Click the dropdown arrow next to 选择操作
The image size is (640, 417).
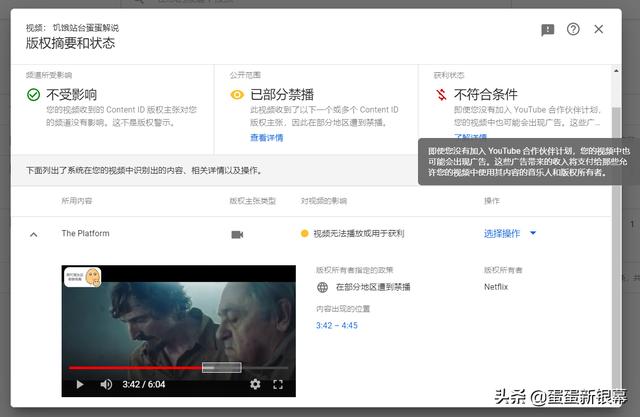tap(533, 233)
